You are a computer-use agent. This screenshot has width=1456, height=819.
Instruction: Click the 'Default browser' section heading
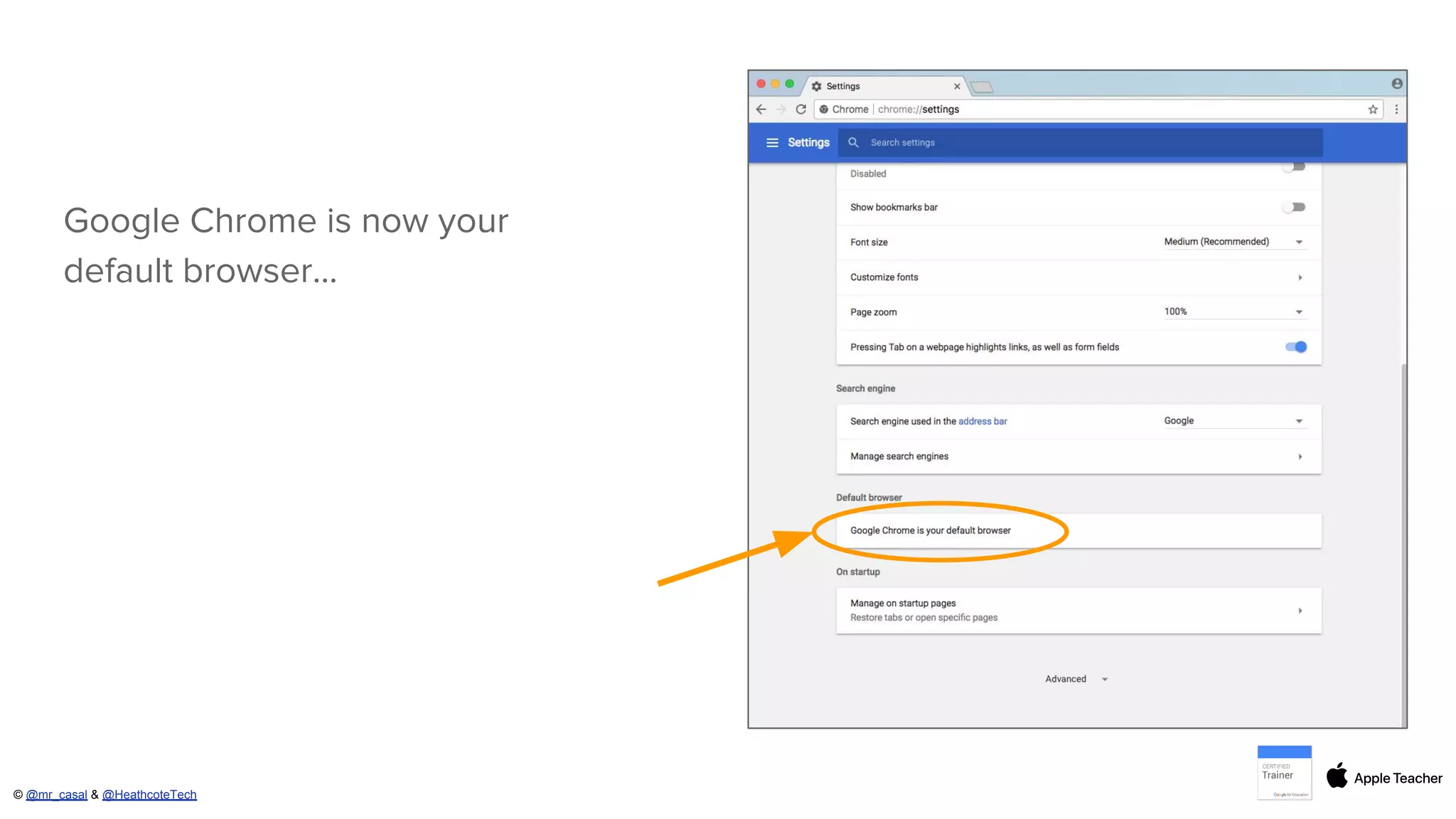869,498
